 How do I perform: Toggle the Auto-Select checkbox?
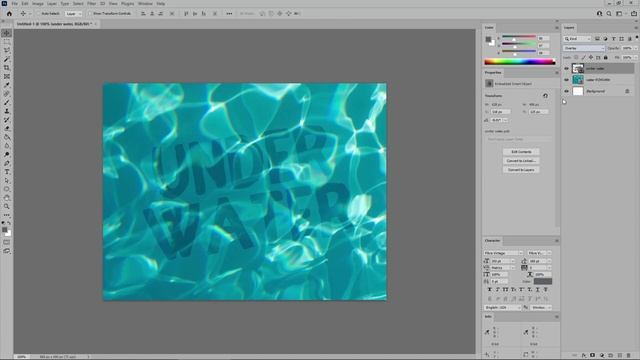click(38, 13)
